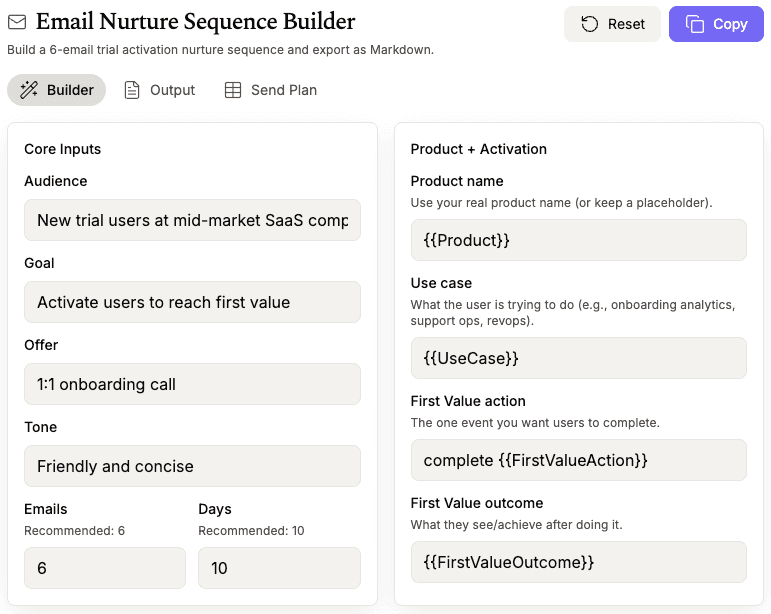Switch to the Output tab
771x614 pixels.
[160, 90]
